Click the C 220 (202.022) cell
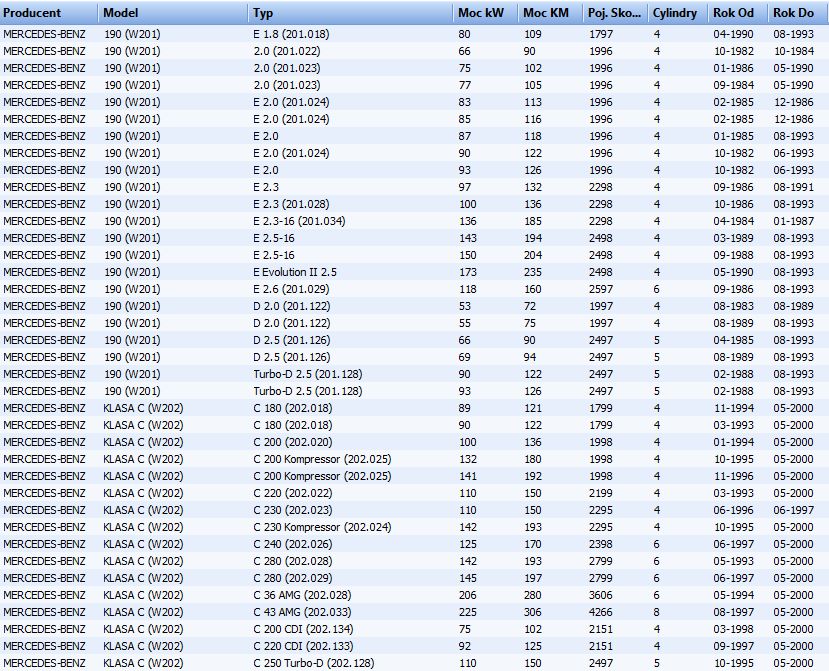 coord(292,493)
